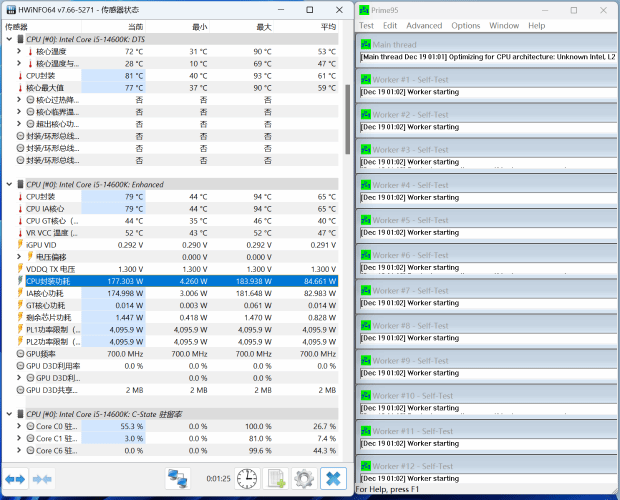Click the circle icon beside GPU频率
The width and height of the screenshot is (620, 500).
click(20, 354)
